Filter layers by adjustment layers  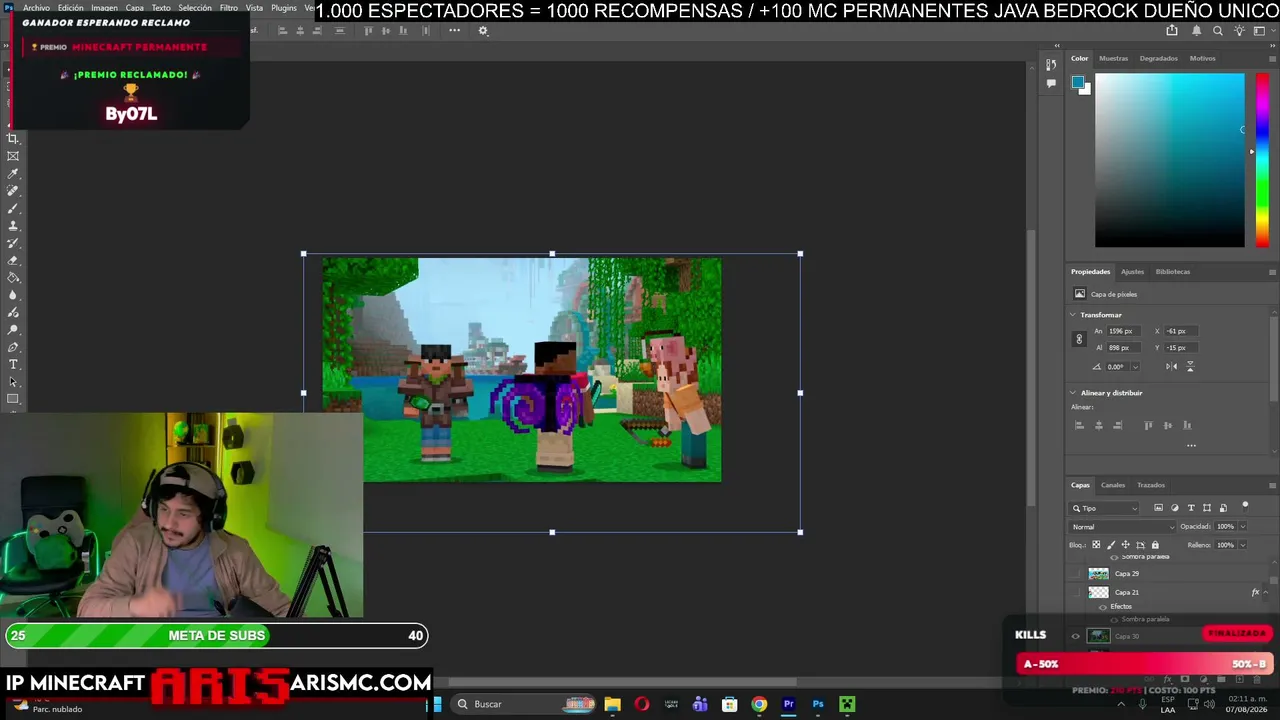1175,508
